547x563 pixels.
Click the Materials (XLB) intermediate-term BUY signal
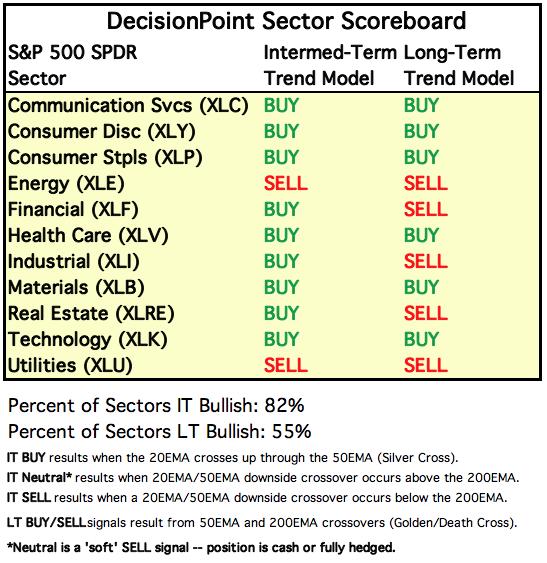(281, 287)
